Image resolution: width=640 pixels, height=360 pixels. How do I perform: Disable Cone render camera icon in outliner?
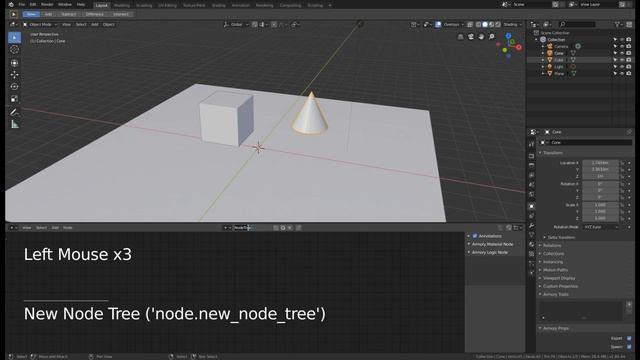[x=629, y=53]
